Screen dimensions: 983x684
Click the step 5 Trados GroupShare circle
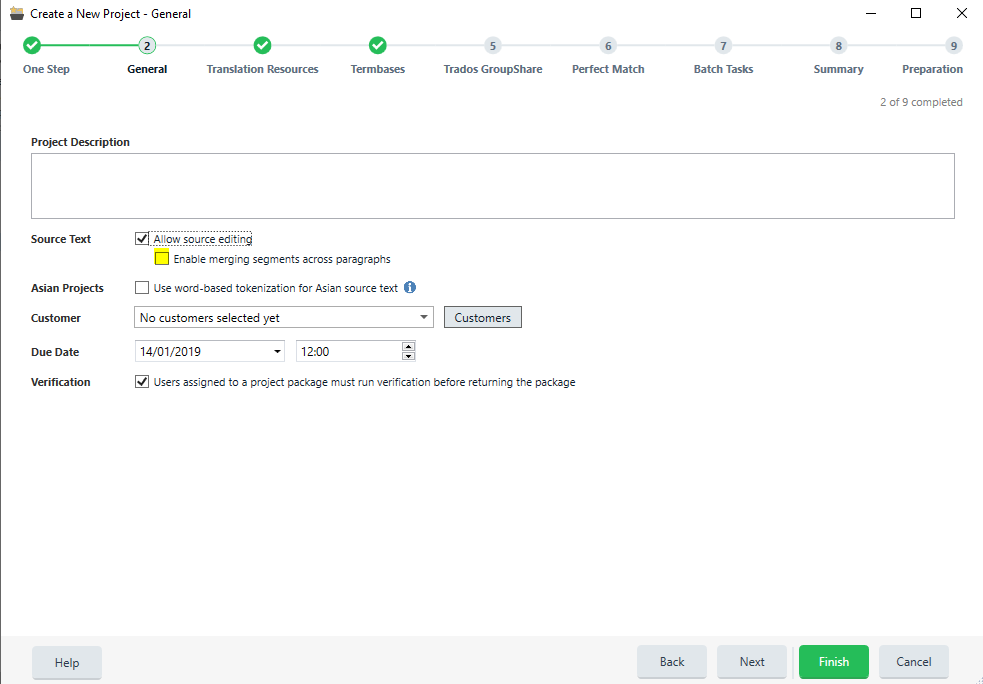click(493, 46)
